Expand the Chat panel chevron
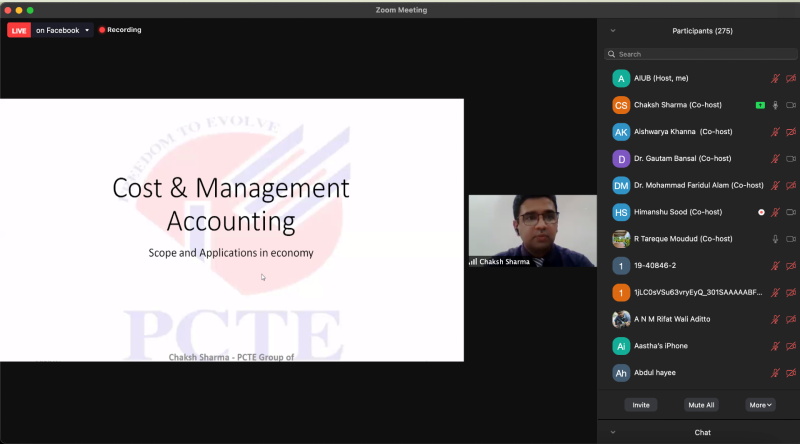 [x=612, y=432]
